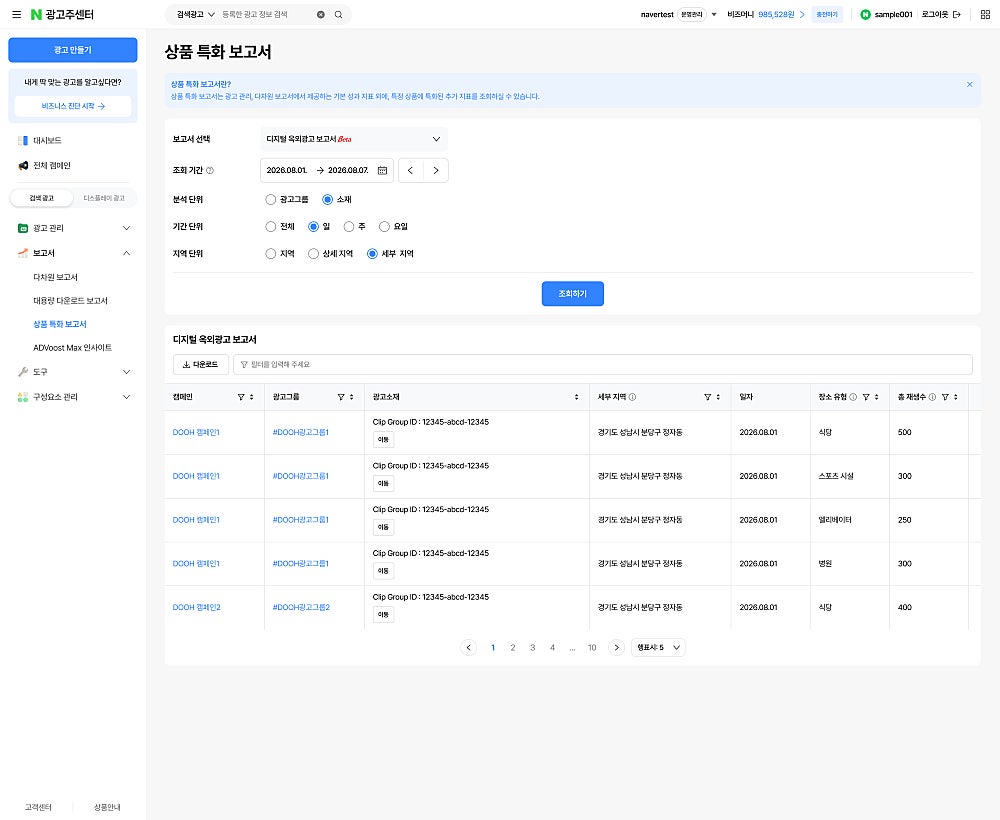
Task: Switch to the 디스플레이 광고 tab
Action: 104,198
